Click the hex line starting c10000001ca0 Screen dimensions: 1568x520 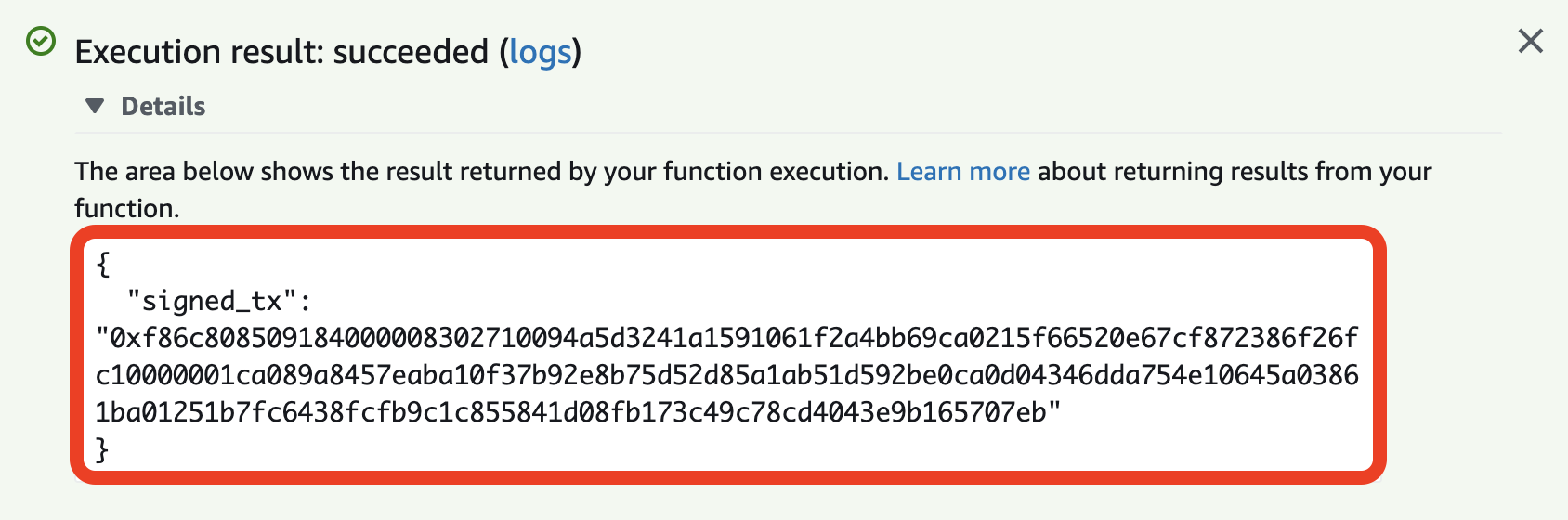727,375
